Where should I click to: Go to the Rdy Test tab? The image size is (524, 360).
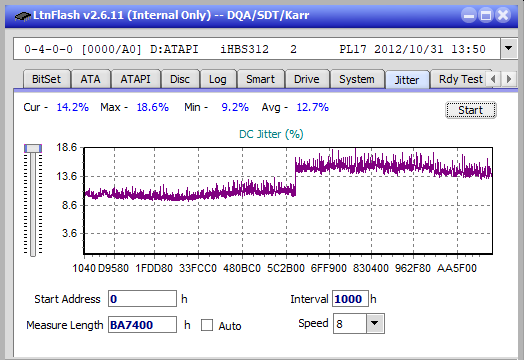tap(461, 79)
